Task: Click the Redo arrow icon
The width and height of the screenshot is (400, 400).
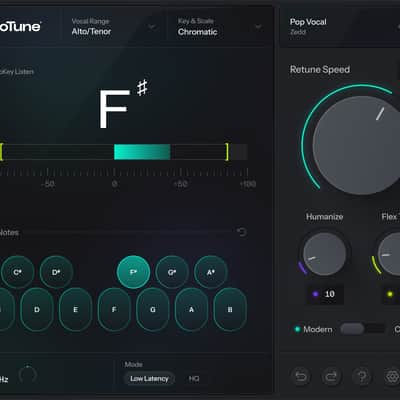Action: (x=331, y=376)
